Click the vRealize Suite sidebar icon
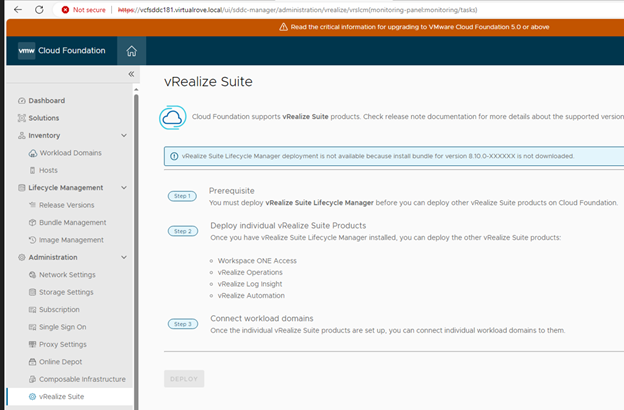The height and width of the screenshot is (410, 624). [33, 396]
